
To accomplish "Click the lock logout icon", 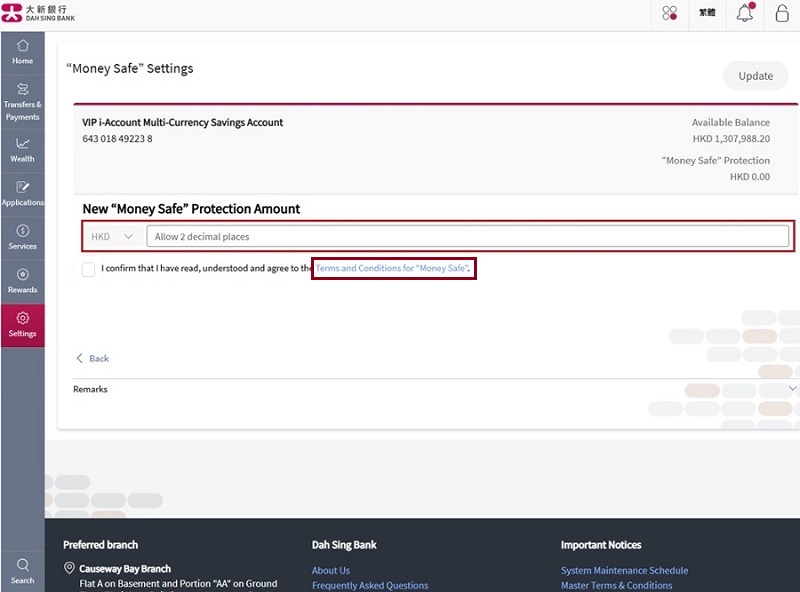I will 782,14.
